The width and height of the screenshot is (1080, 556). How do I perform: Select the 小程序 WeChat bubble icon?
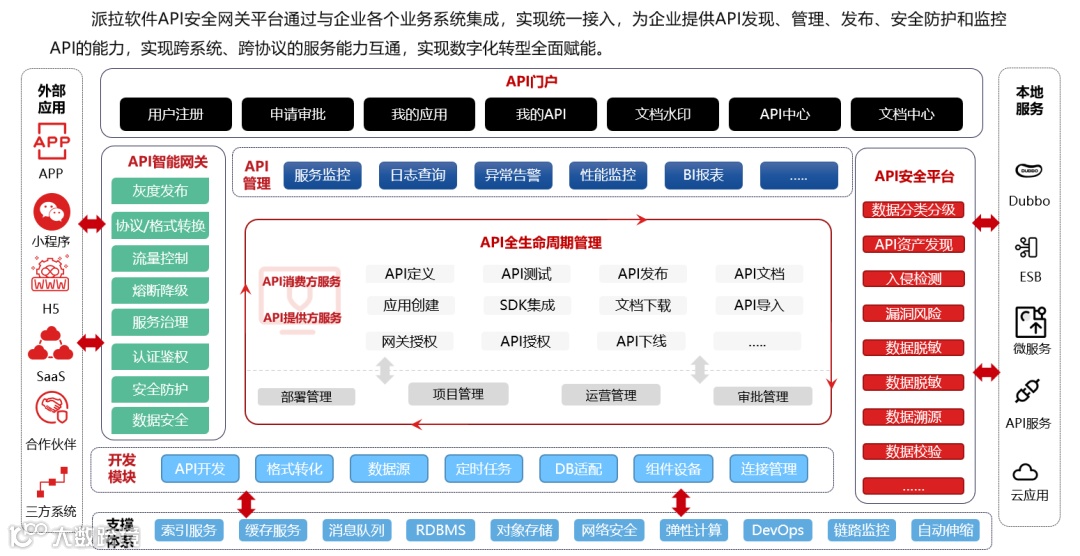click(x=52, y=212)
